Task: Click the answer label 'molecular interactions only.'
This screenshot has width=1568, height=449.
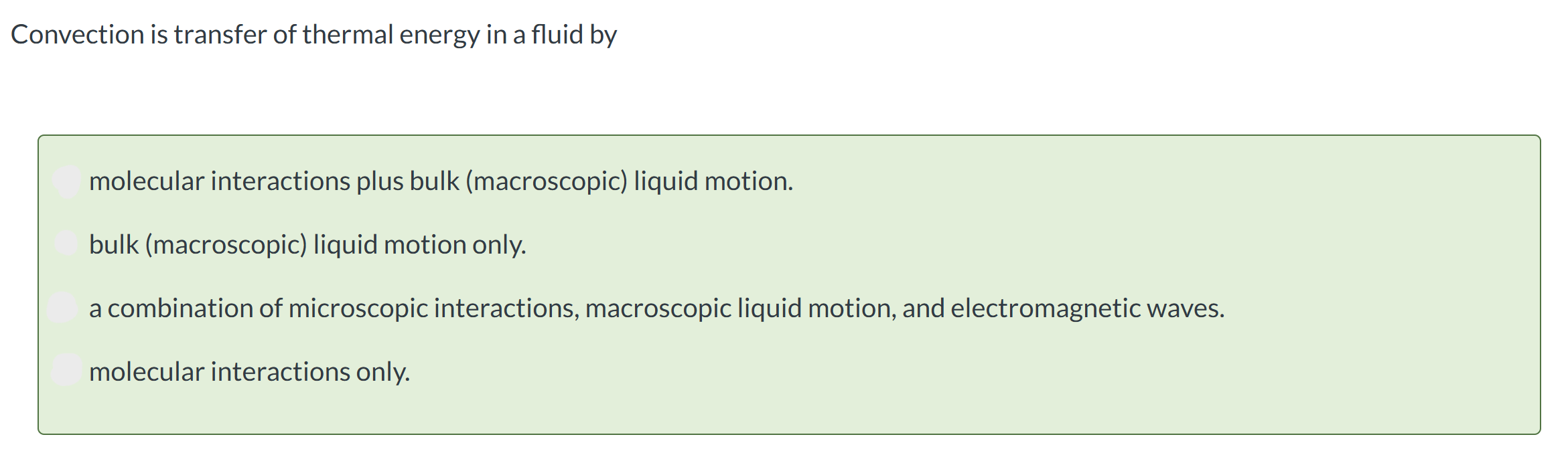Action: pyautogui.click(x=249, y=372)
